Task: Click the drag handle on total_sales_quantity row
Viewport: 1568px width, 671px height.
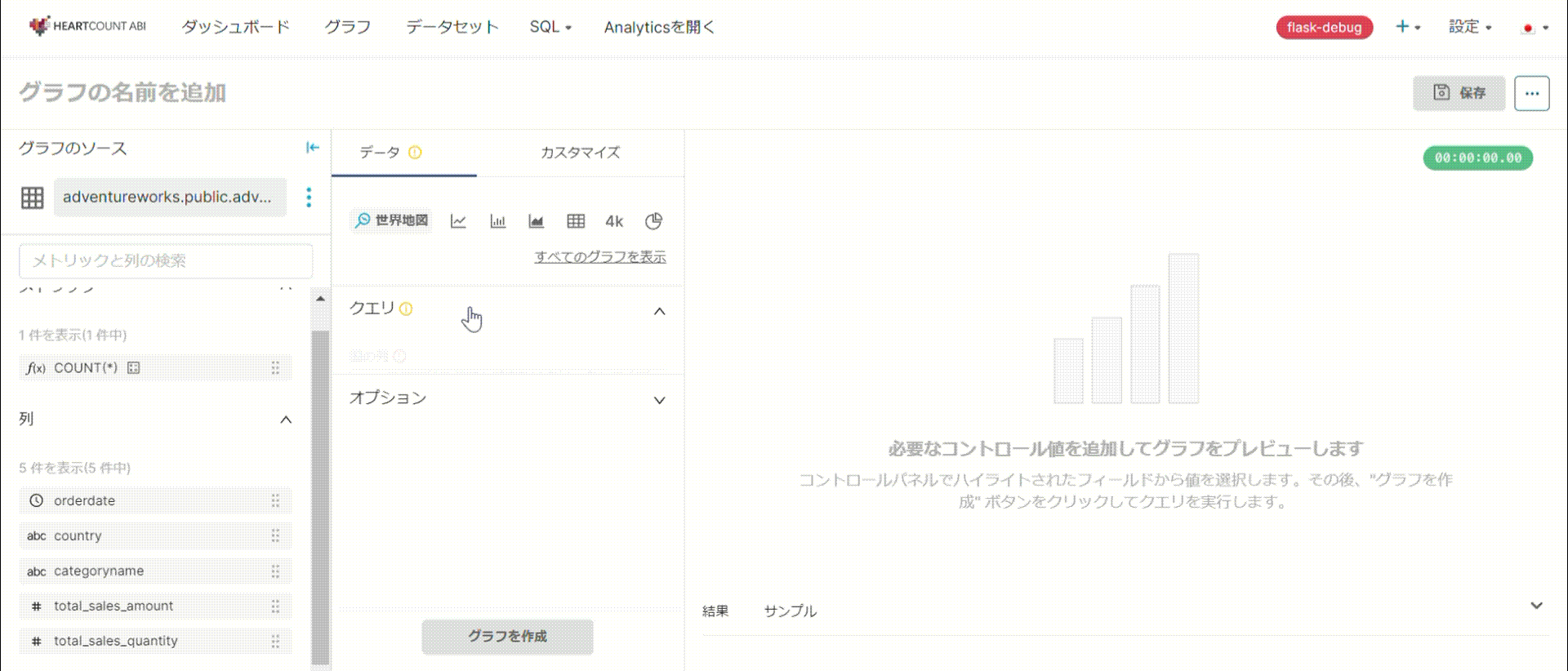Action: click(x=275, y=641)
